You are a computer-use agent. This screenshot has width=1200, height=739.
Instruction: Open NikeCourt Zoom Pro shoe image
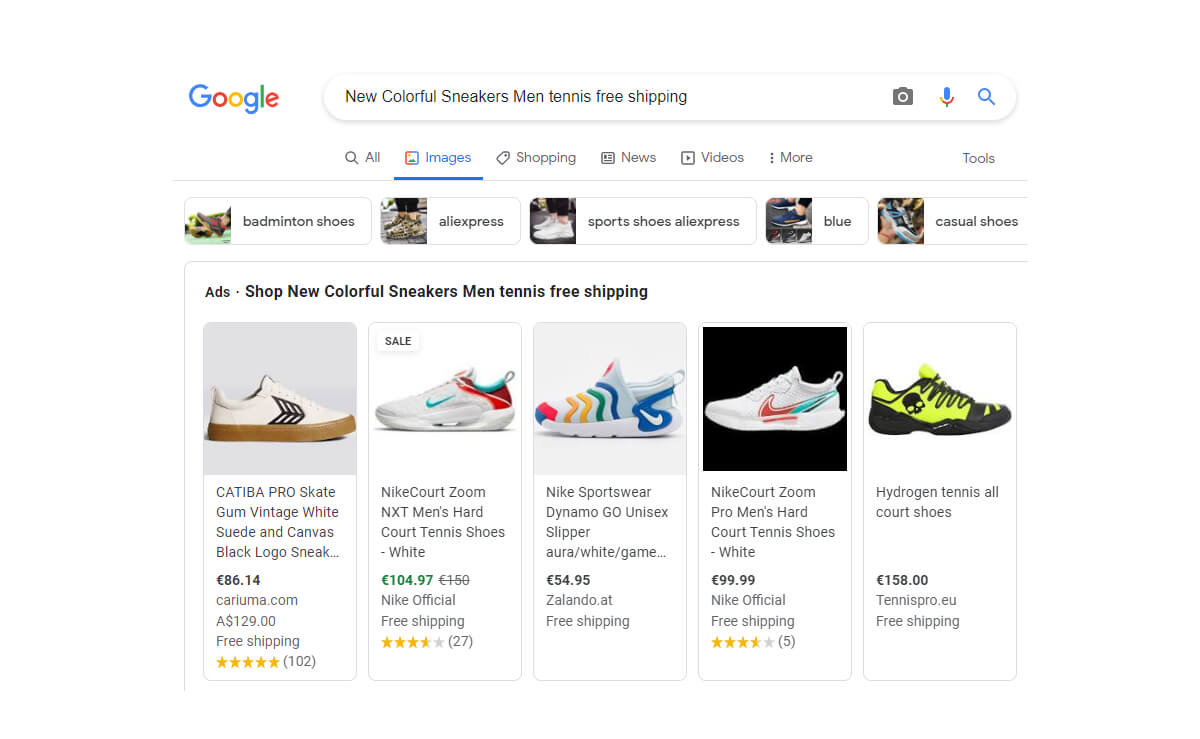click(x=775, y=398)
